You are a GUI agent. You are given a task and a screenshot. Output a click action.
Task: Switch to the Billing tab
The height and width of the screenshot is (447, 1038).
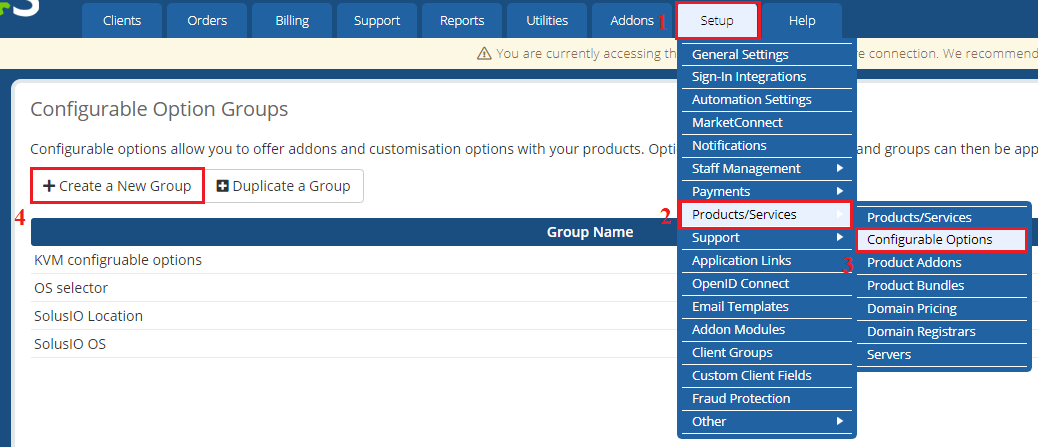pos(292,20)
